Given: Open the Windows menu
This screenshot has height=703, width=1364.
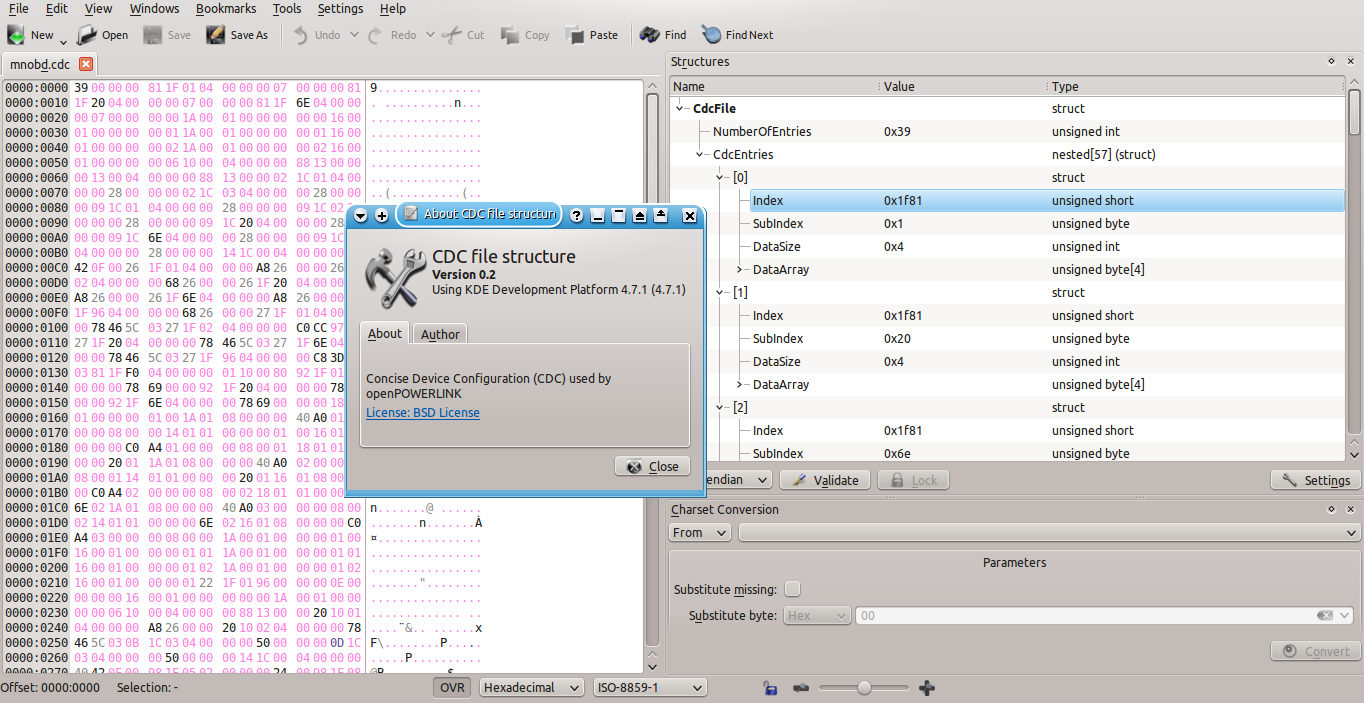Looking at the screenshot, I should point(155,8).
